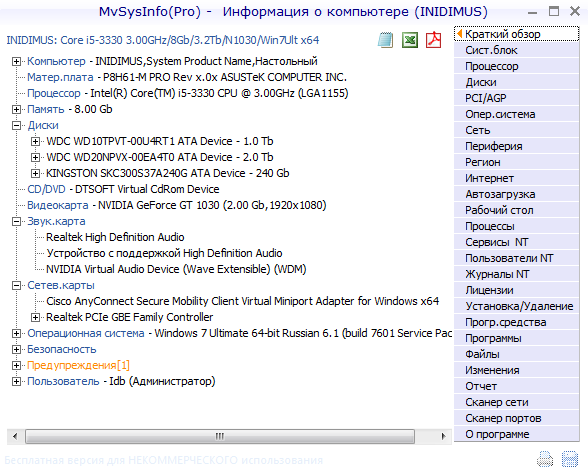
Task: Open the Интернет section
Action: click(516, 178)
